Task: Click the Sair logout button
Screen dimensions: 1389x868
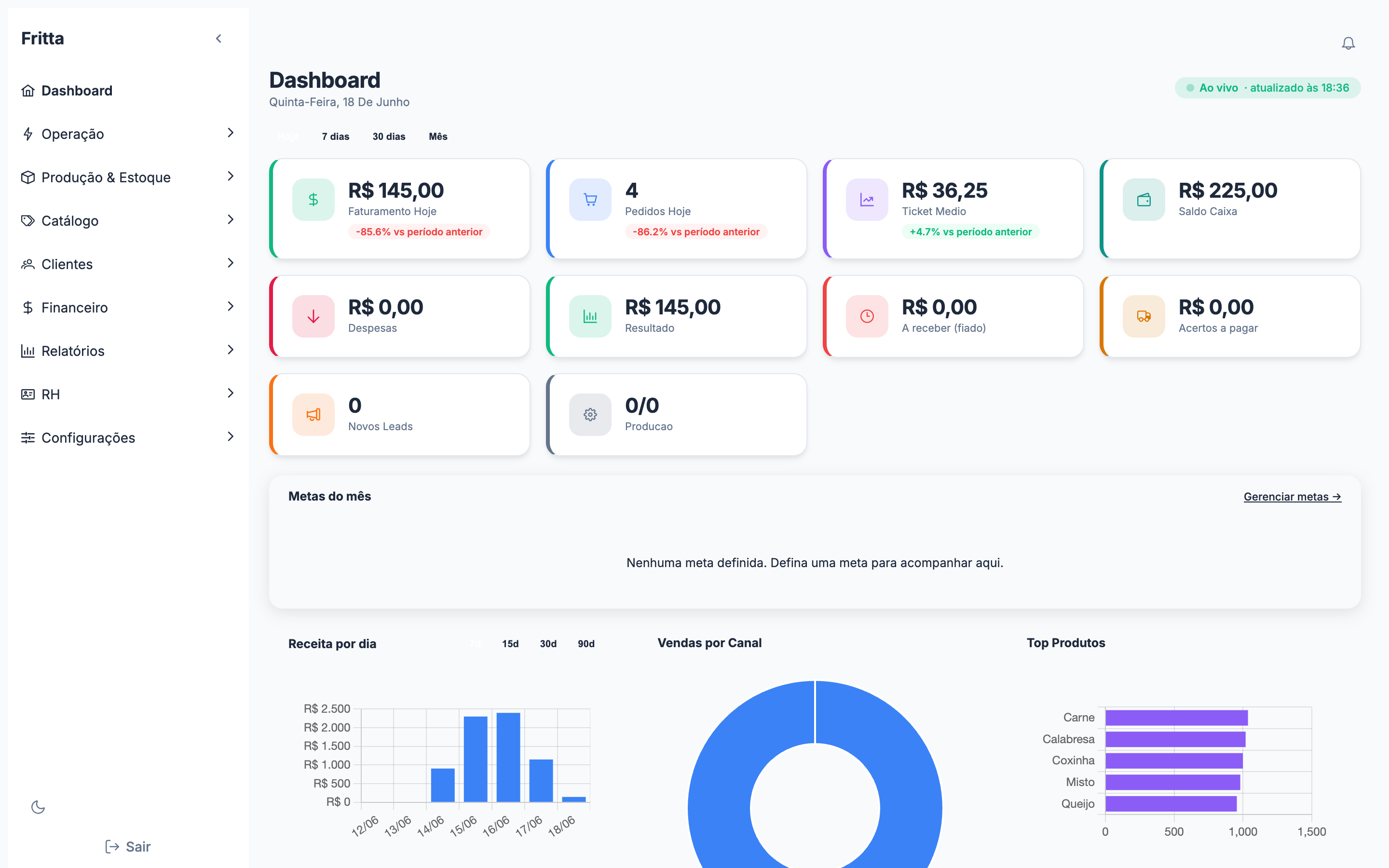Action: tap(127, 846)
